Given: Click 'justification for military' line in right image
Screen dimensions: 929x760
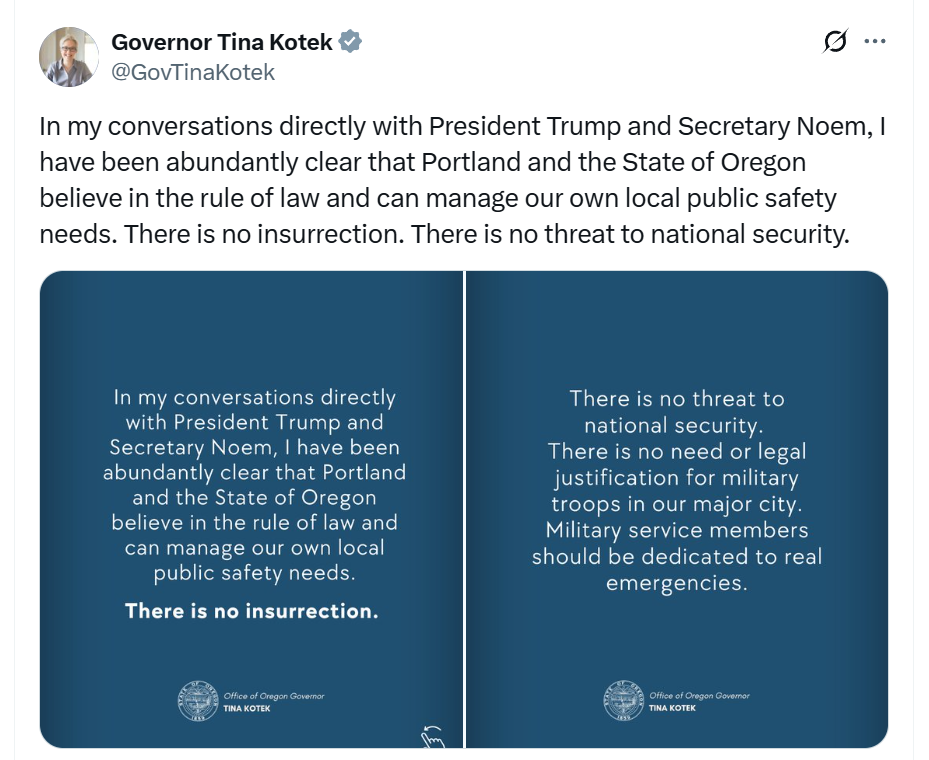Looking at the screenshot, I should [677, 478].
